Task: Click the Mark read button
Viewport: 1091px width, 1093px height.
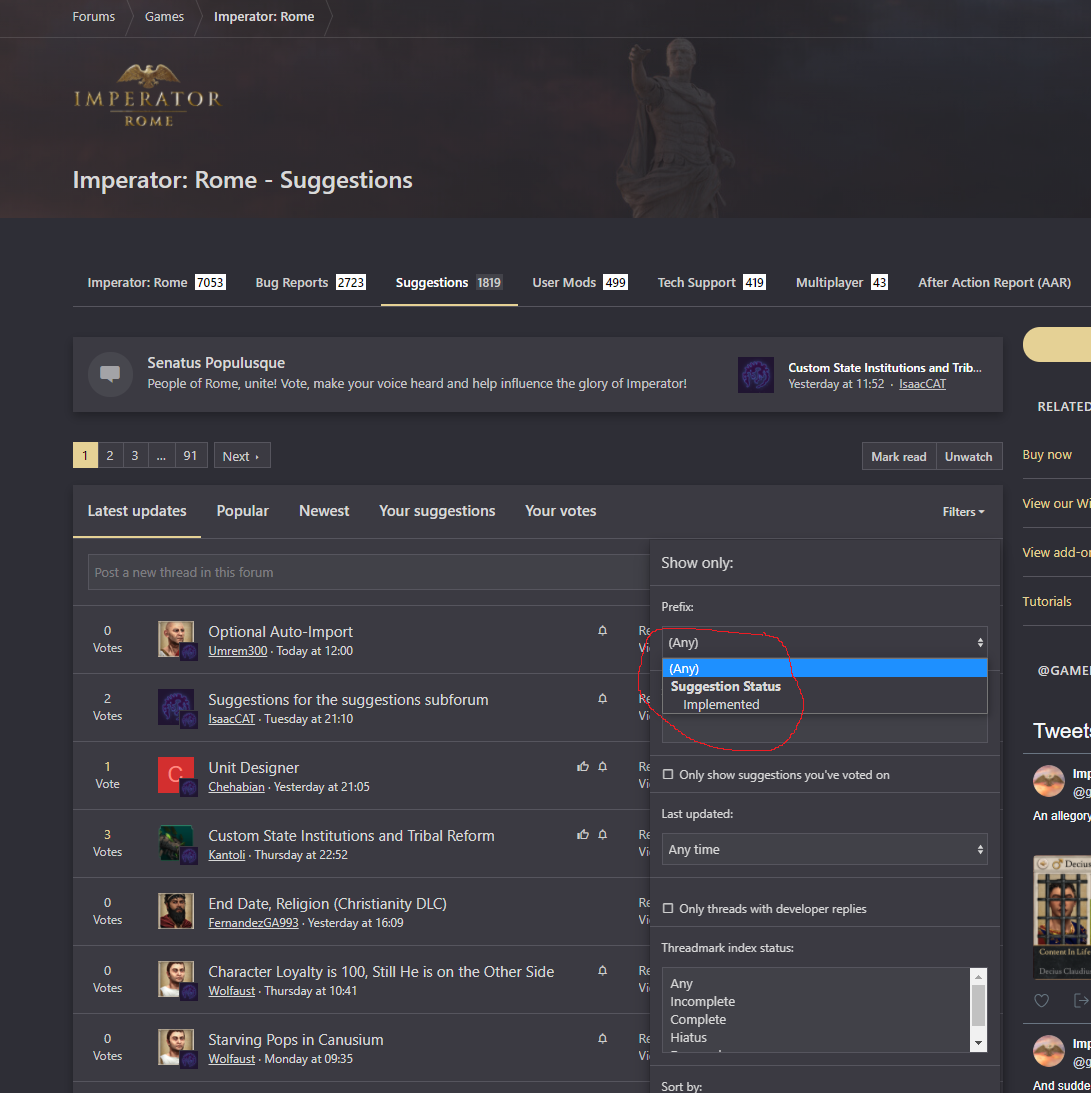Action: tap(898, 455)
